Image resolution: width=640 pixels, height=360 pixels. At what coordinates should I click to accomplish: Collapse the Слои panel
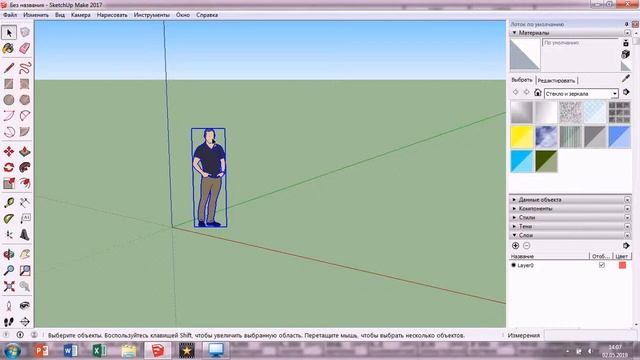pos(514,235)
